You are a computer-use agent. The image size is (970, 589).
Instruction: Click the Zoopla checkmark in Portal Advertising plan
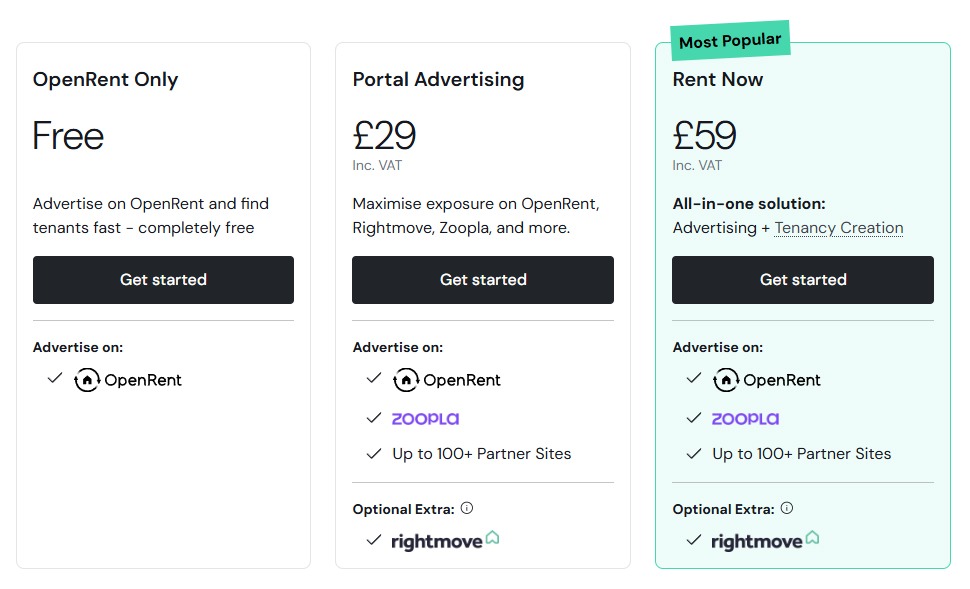point(374,418)
